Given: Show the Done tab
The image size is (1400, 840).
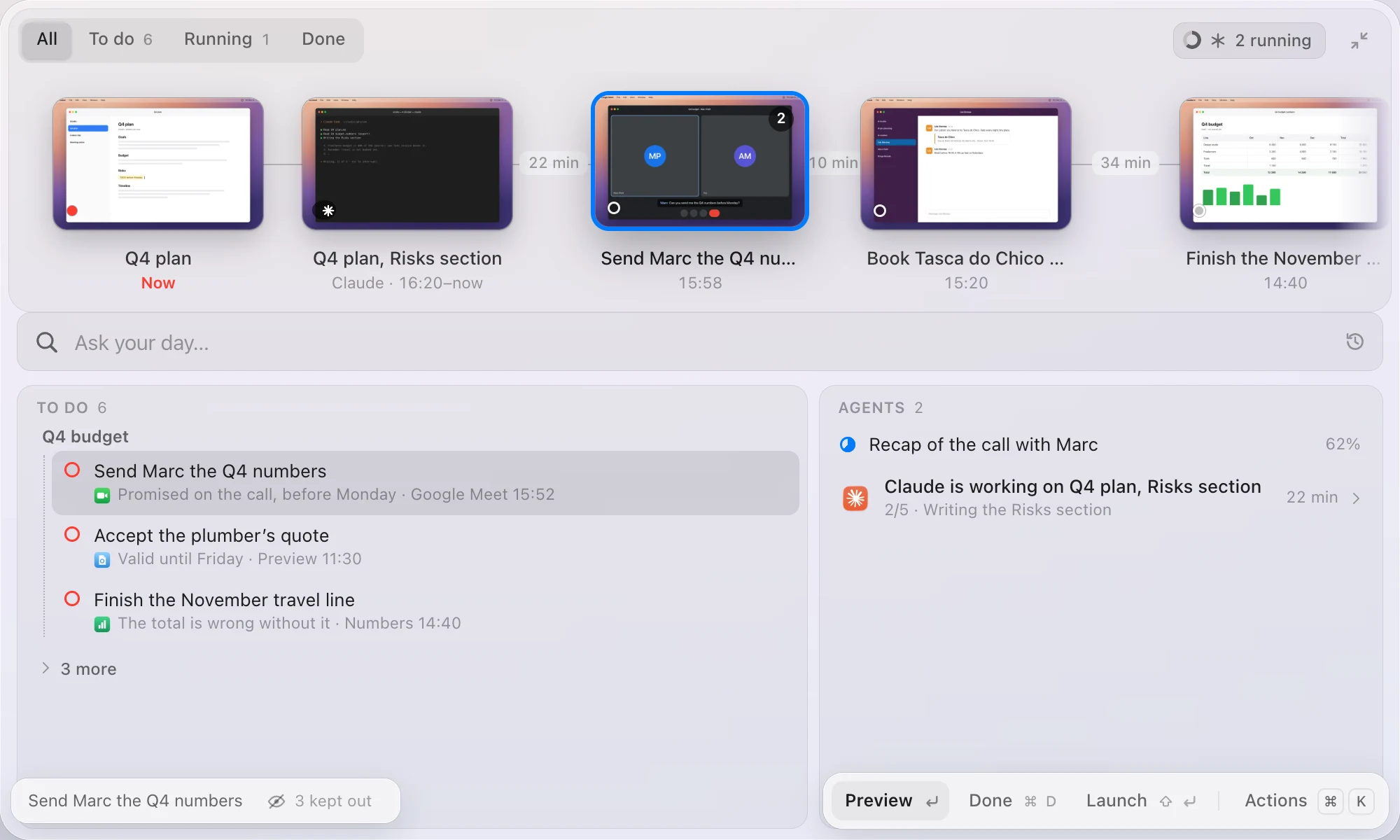Looking at the screenshot, I should (x=323, y=39).
